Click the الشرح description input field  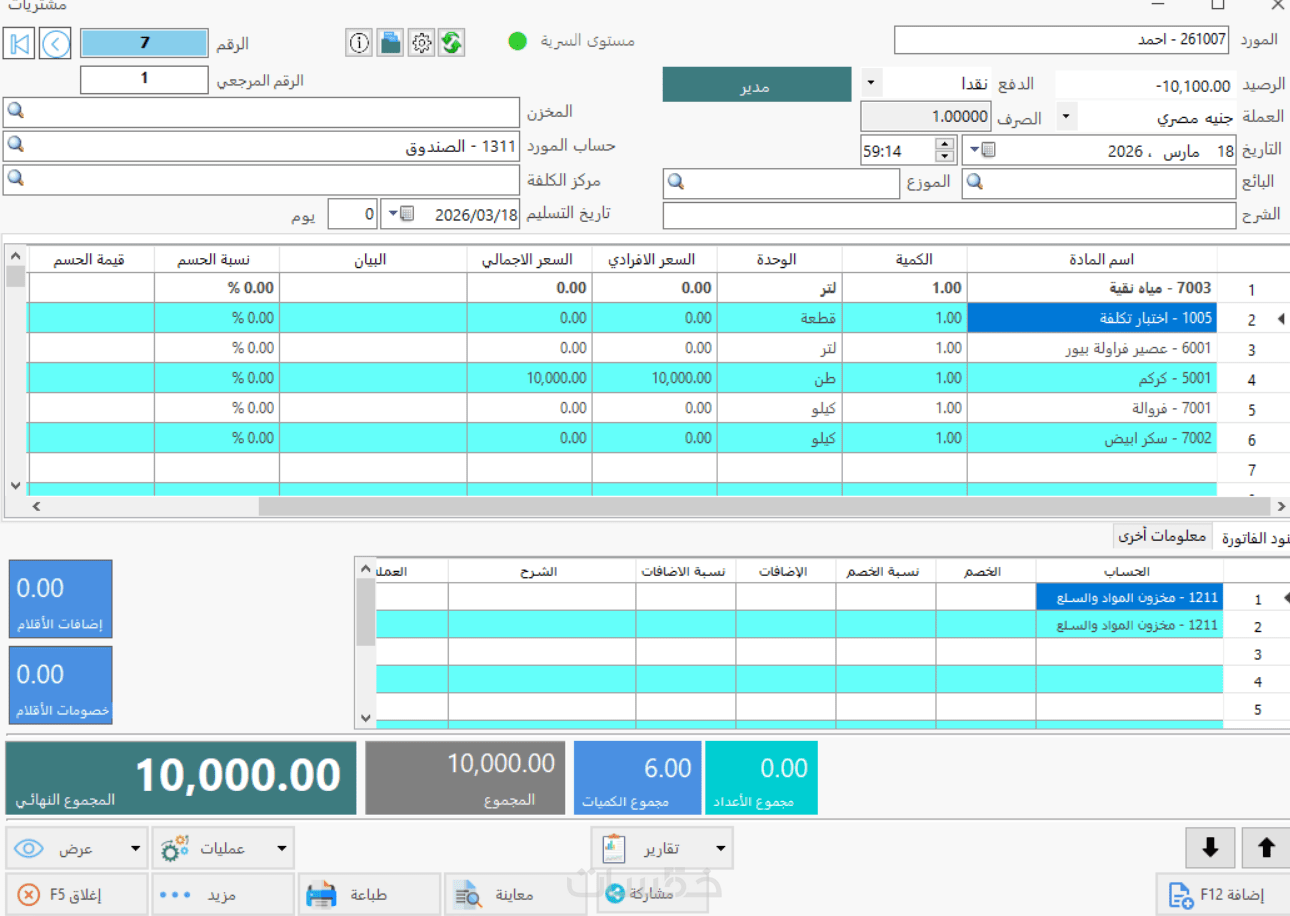click(x=950, y=216)
